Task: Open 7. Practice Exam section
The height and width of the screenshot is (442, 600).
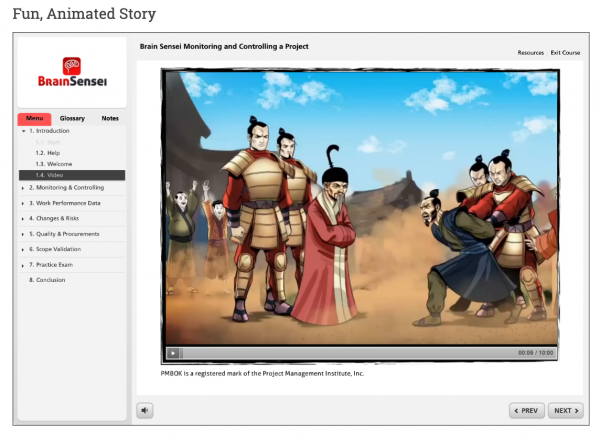Action: (51, 265)
